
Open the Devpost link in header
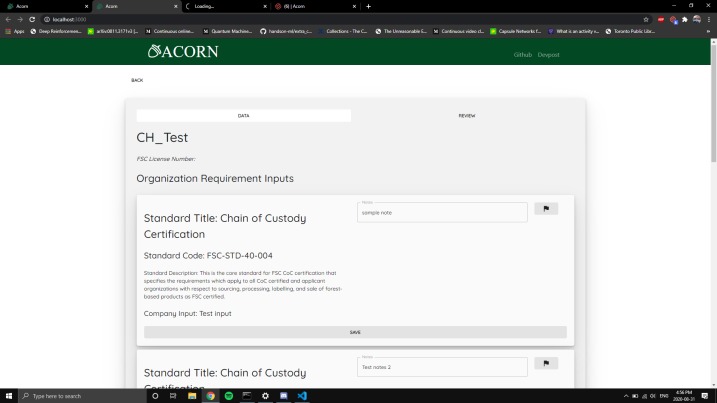pyautogui.click(x=549, y=54)
